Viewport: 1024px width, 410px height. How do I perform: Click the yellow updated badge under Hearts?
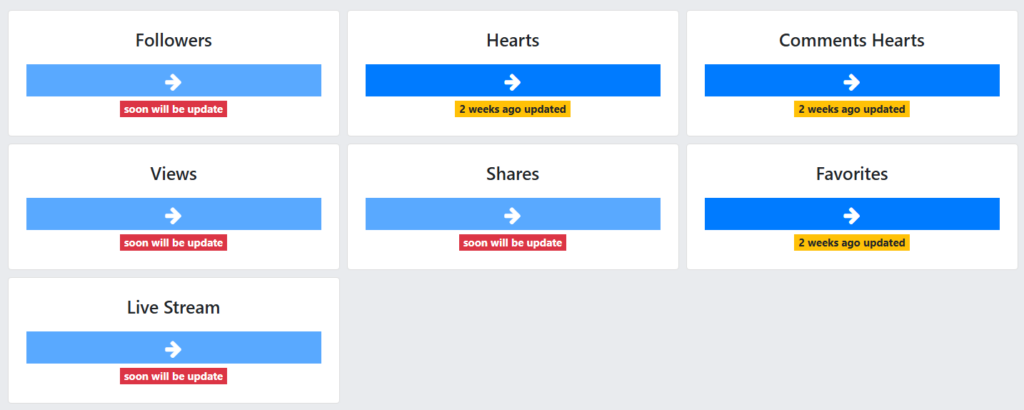(x=513, y=109)
